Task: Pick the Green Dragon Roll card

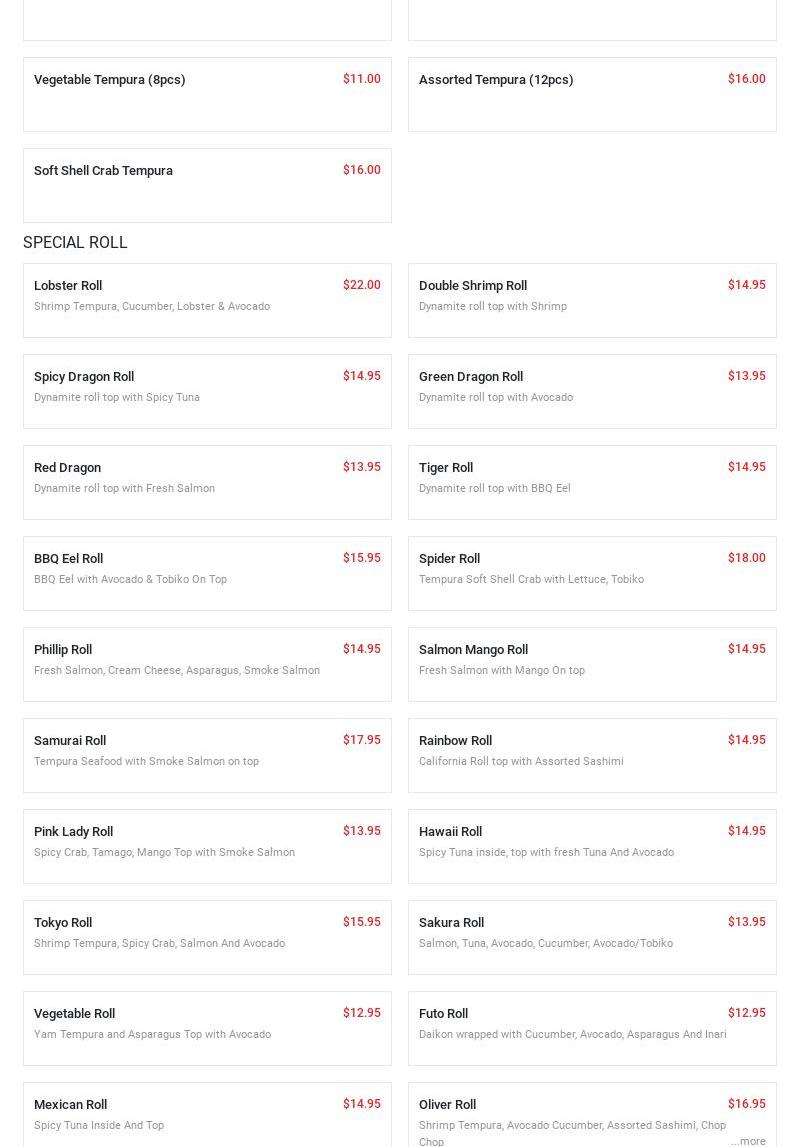Action: click(592, 391)
